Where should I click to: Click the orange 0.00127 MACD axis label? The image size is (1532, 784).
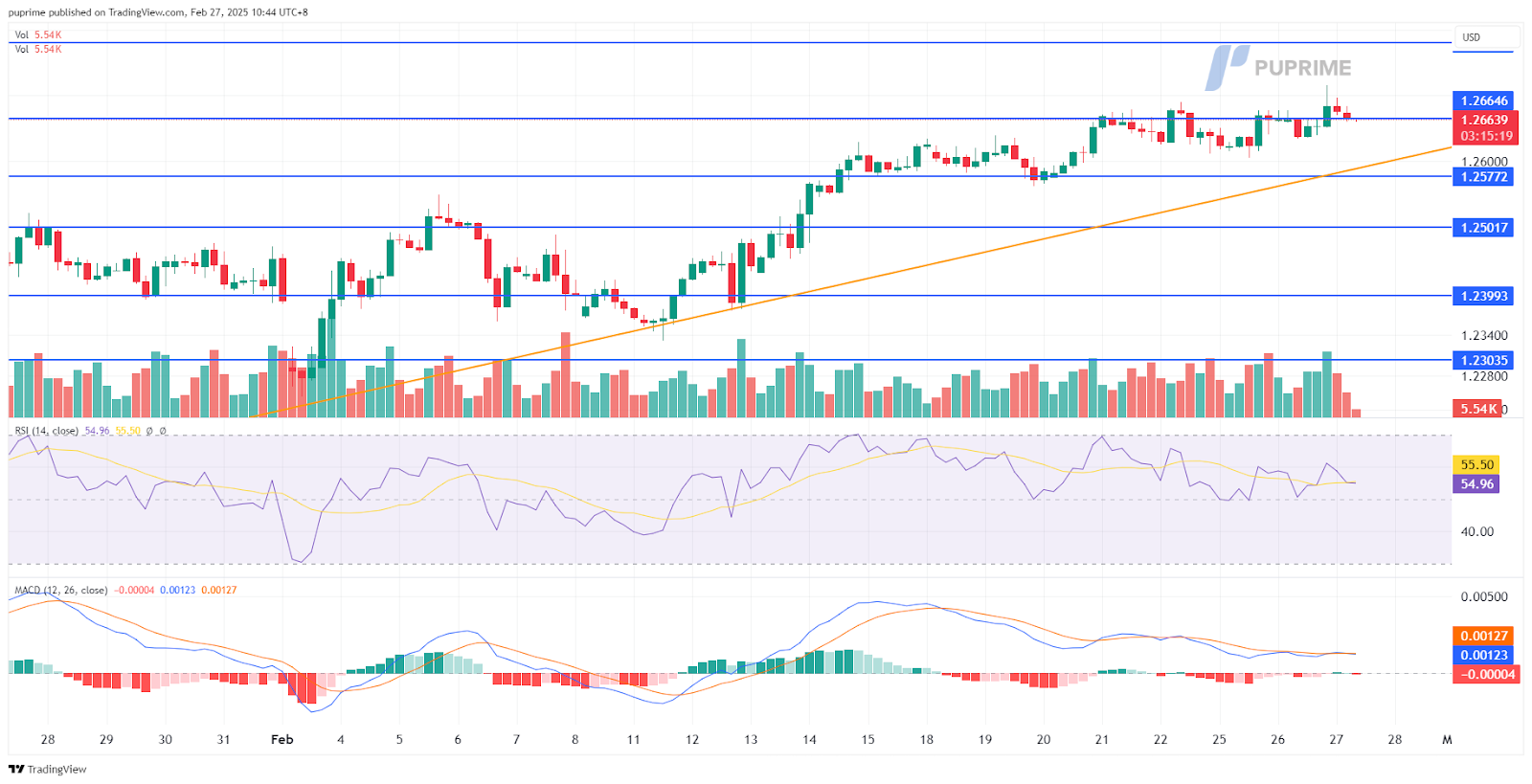(1483, 636)
